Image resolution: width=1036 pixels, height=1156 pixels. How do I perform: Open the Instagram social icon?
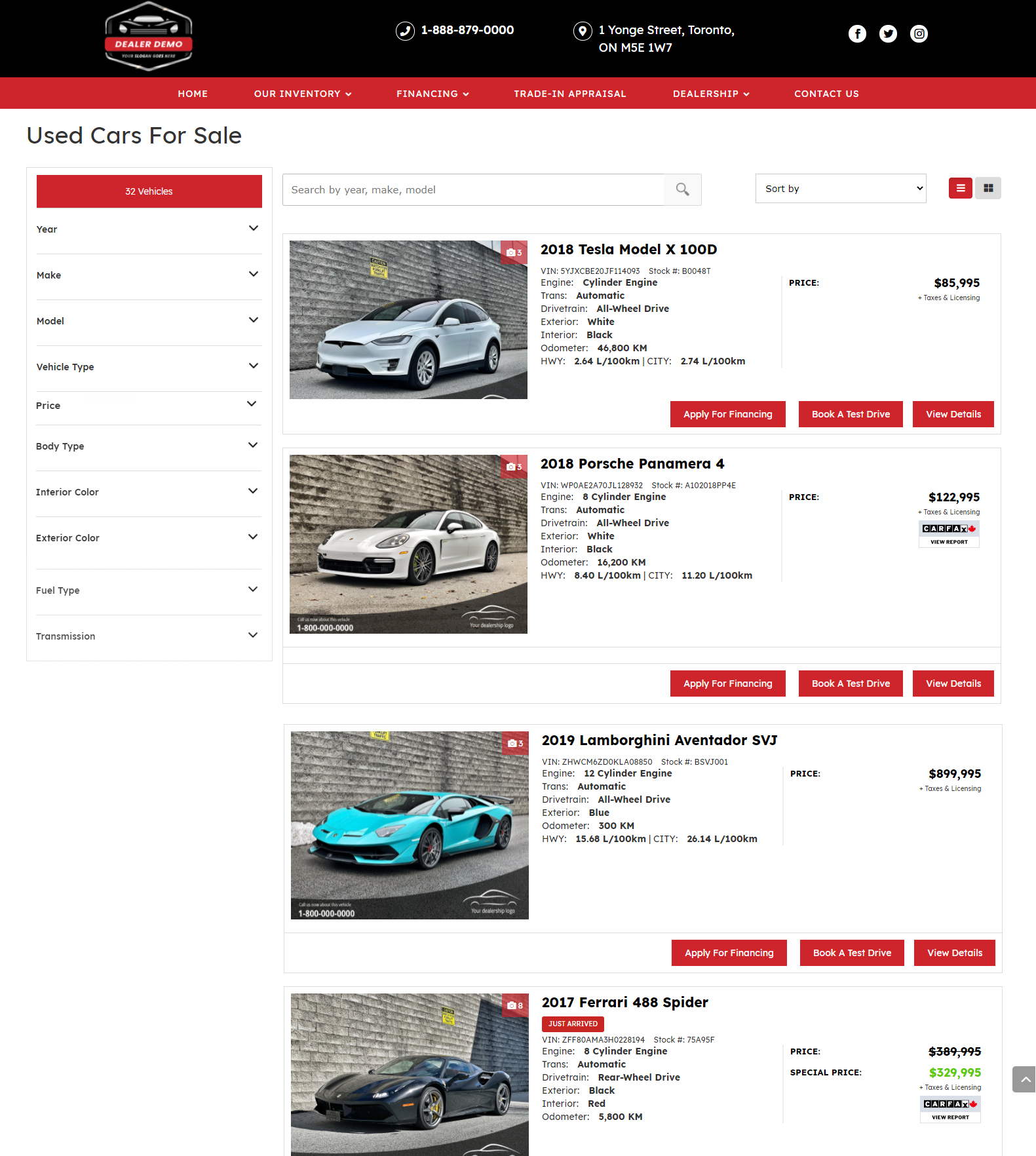tap(919, 33)
